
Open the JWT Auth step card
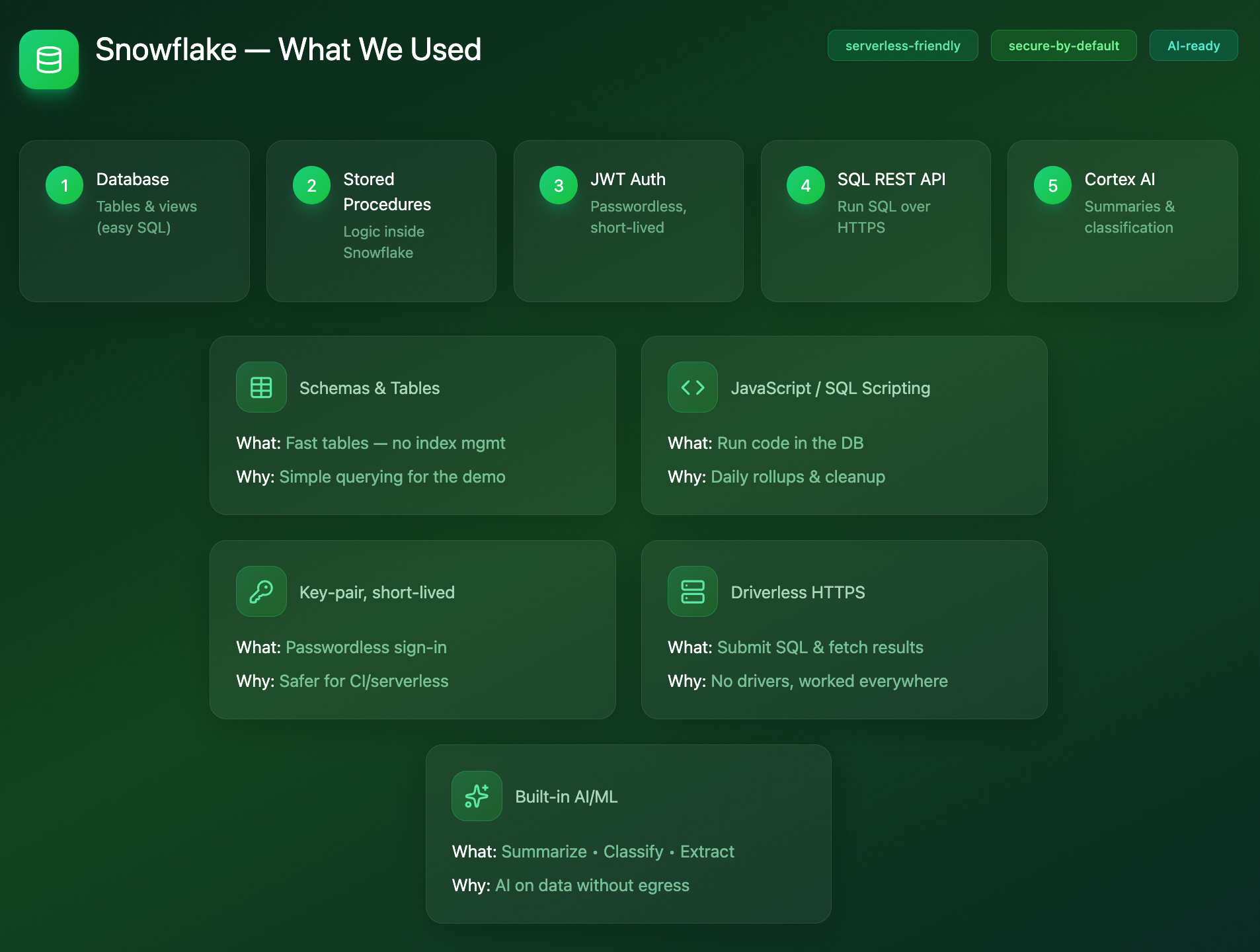tap(629, 221)
